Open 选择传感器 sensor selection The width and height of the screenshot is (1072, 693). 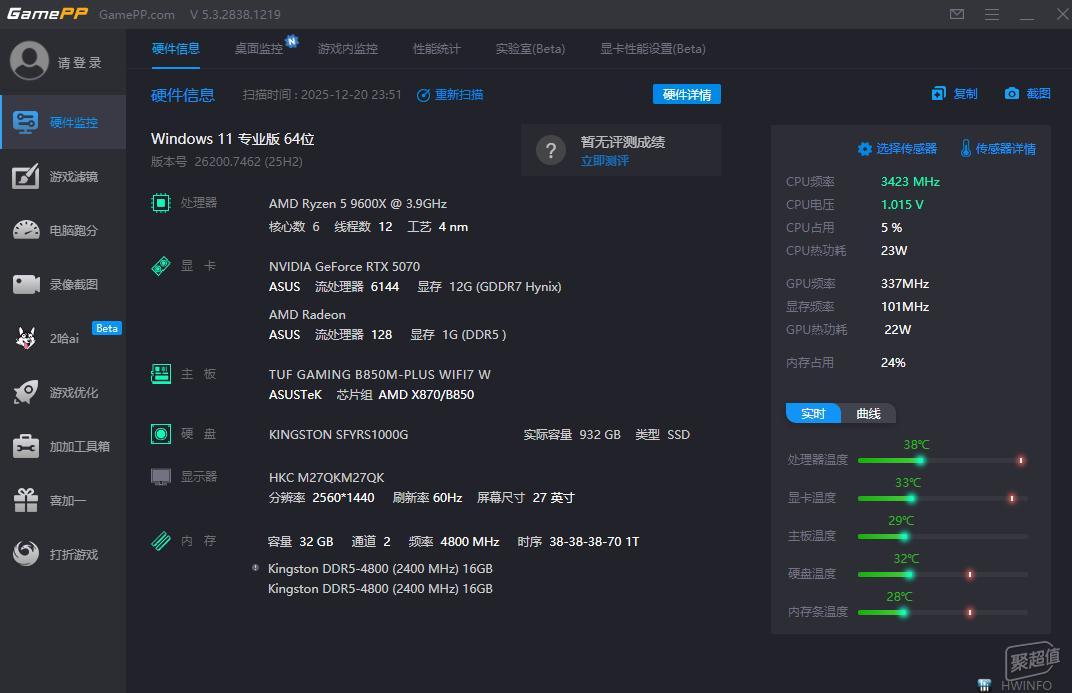coord(897,147)
